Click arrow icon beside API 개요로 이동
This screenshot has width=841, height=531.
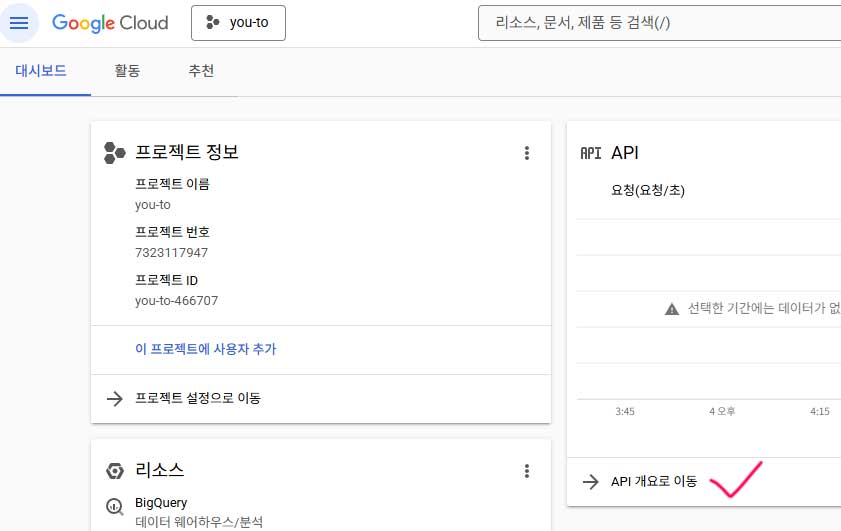(x=591, y=482)
